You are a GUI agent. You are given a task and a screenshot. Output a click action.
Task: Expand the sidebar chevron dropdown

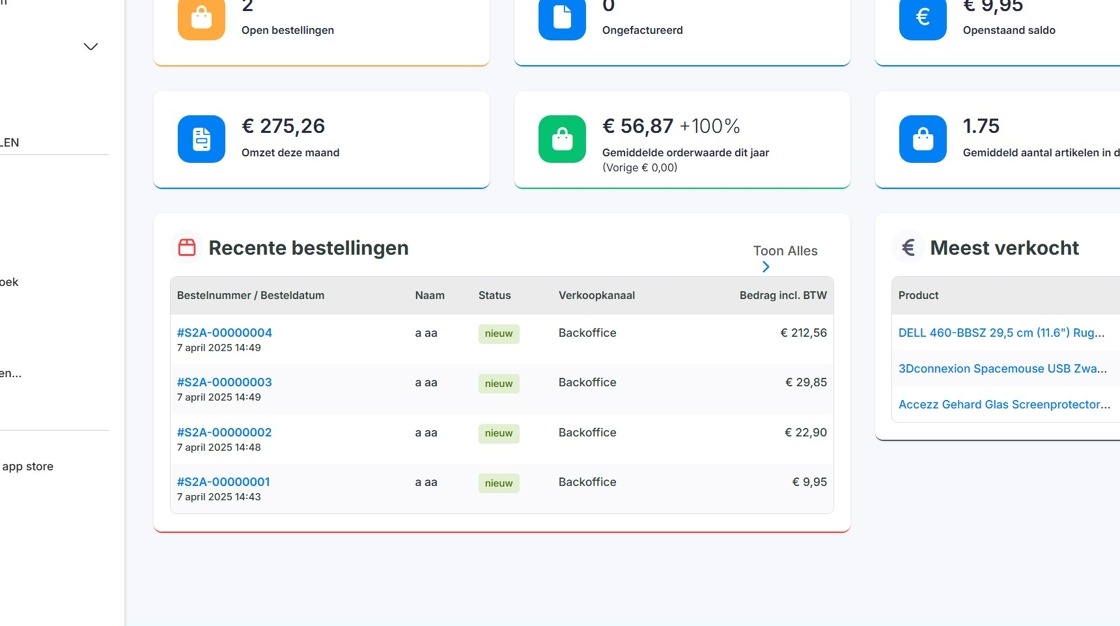click(91, 46)
